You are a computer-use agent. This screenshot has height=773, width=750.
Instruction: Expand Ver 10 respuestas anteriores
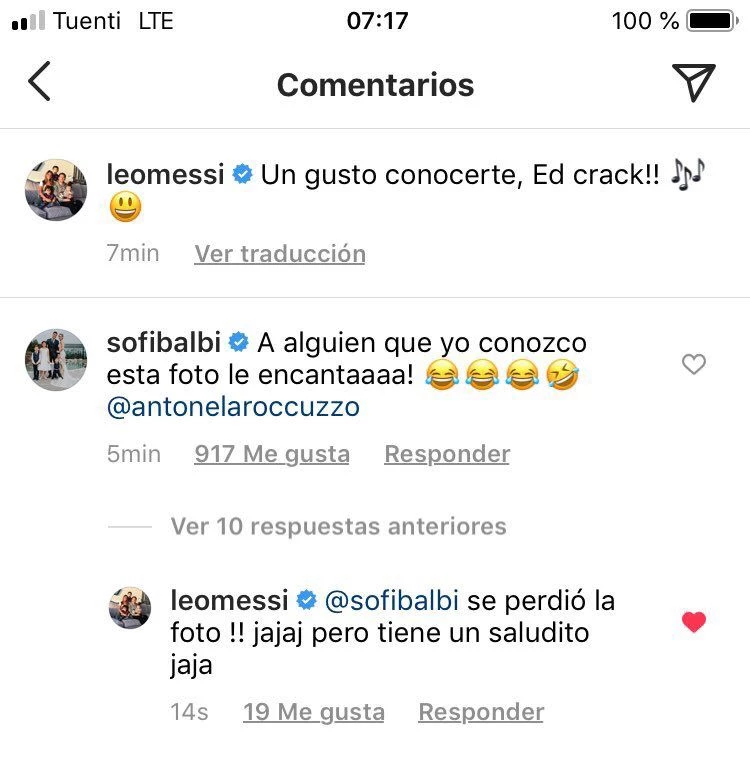(x=338, y=526)
